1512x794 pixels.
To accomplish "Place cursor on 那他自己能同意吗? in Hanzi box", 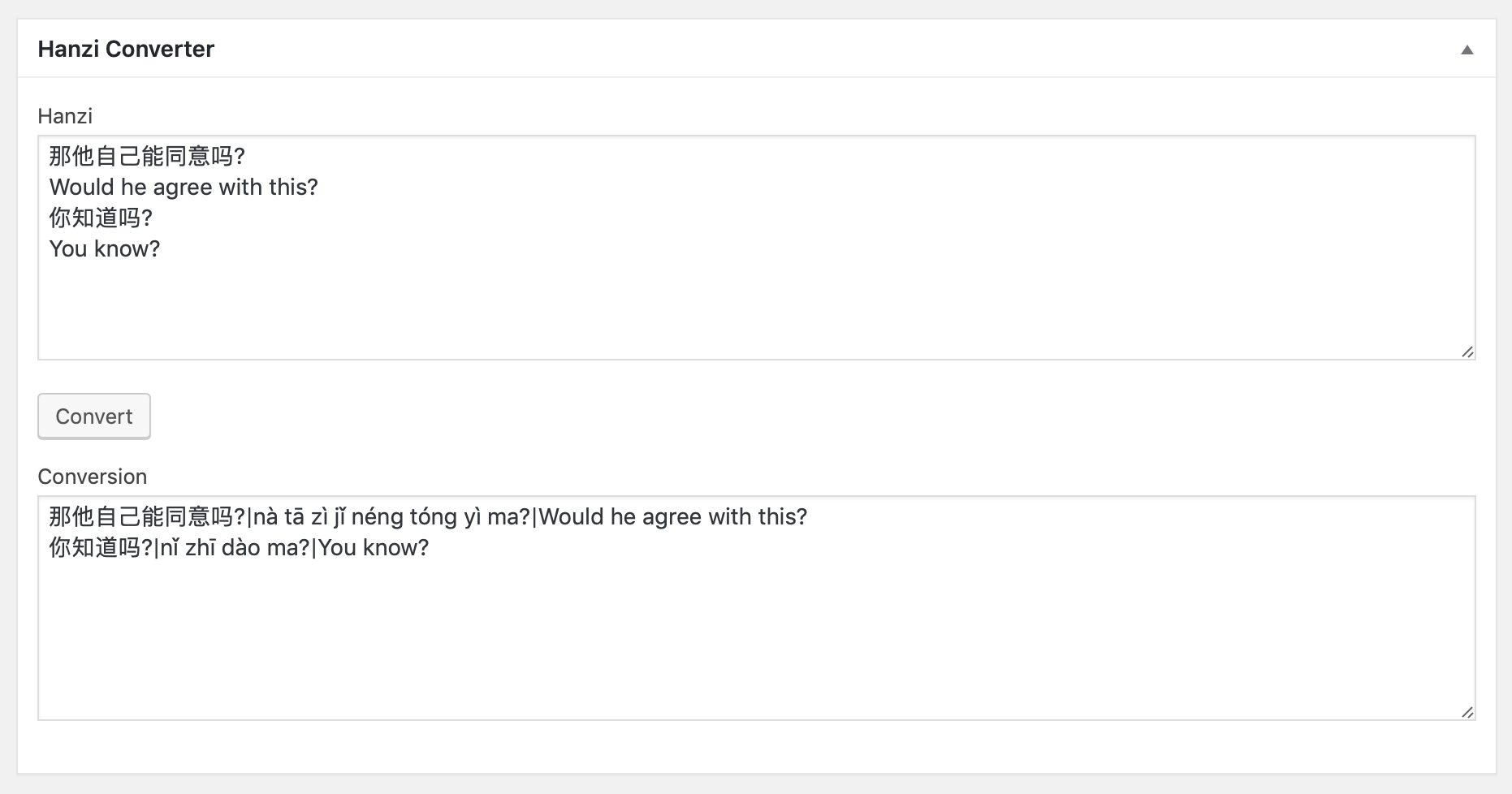I will tap(146, 156).
